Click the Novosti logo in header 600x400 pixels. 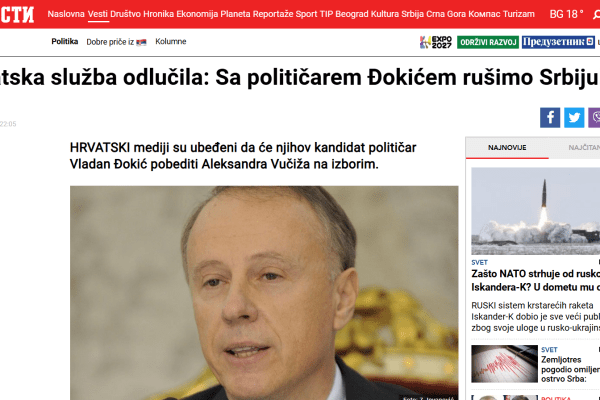click(x=17, y=14)
